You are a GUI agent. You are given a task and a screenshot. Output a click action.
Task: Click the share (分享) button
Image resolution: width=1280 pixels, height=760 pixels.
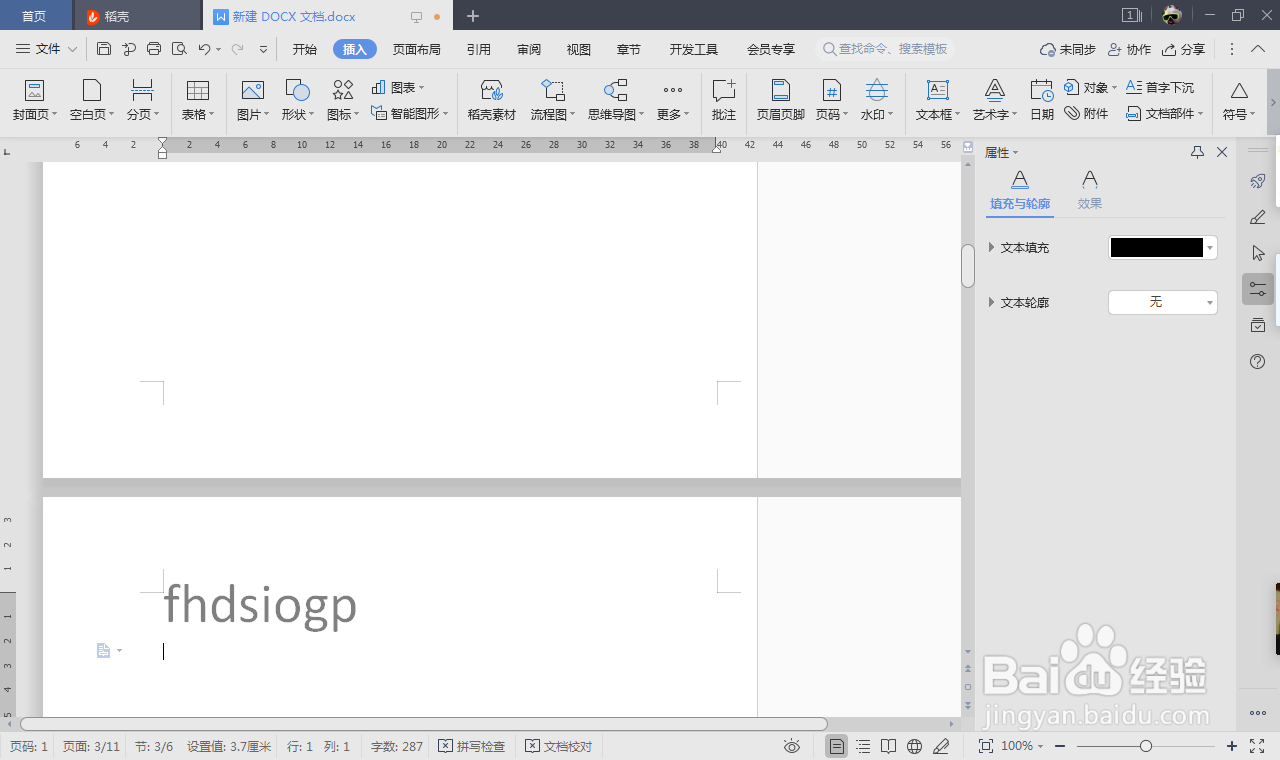(x=1183, y=49)
